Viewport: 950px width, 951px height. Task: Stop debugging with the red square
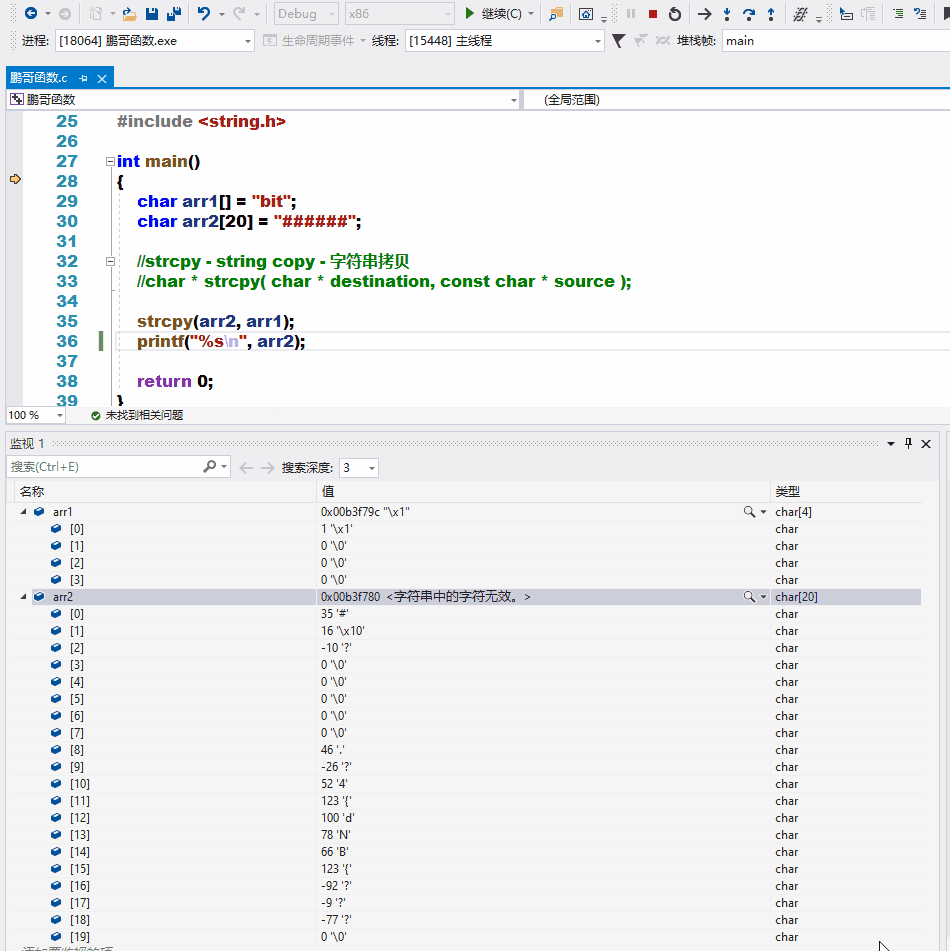653,13
